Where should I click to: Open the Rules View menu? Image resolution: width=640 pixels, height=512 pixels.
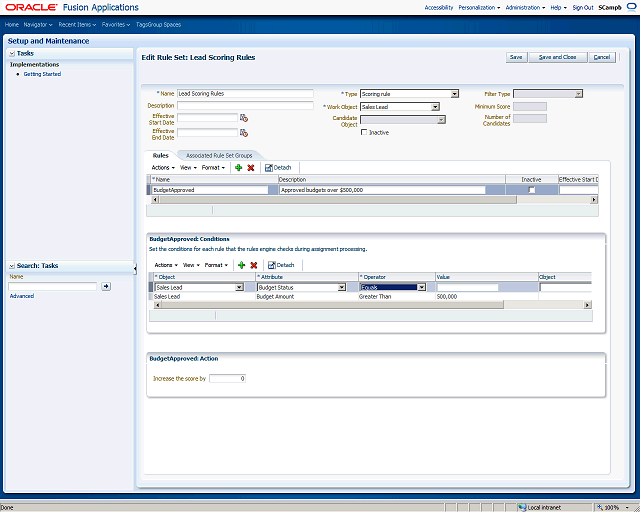point(188,167)
